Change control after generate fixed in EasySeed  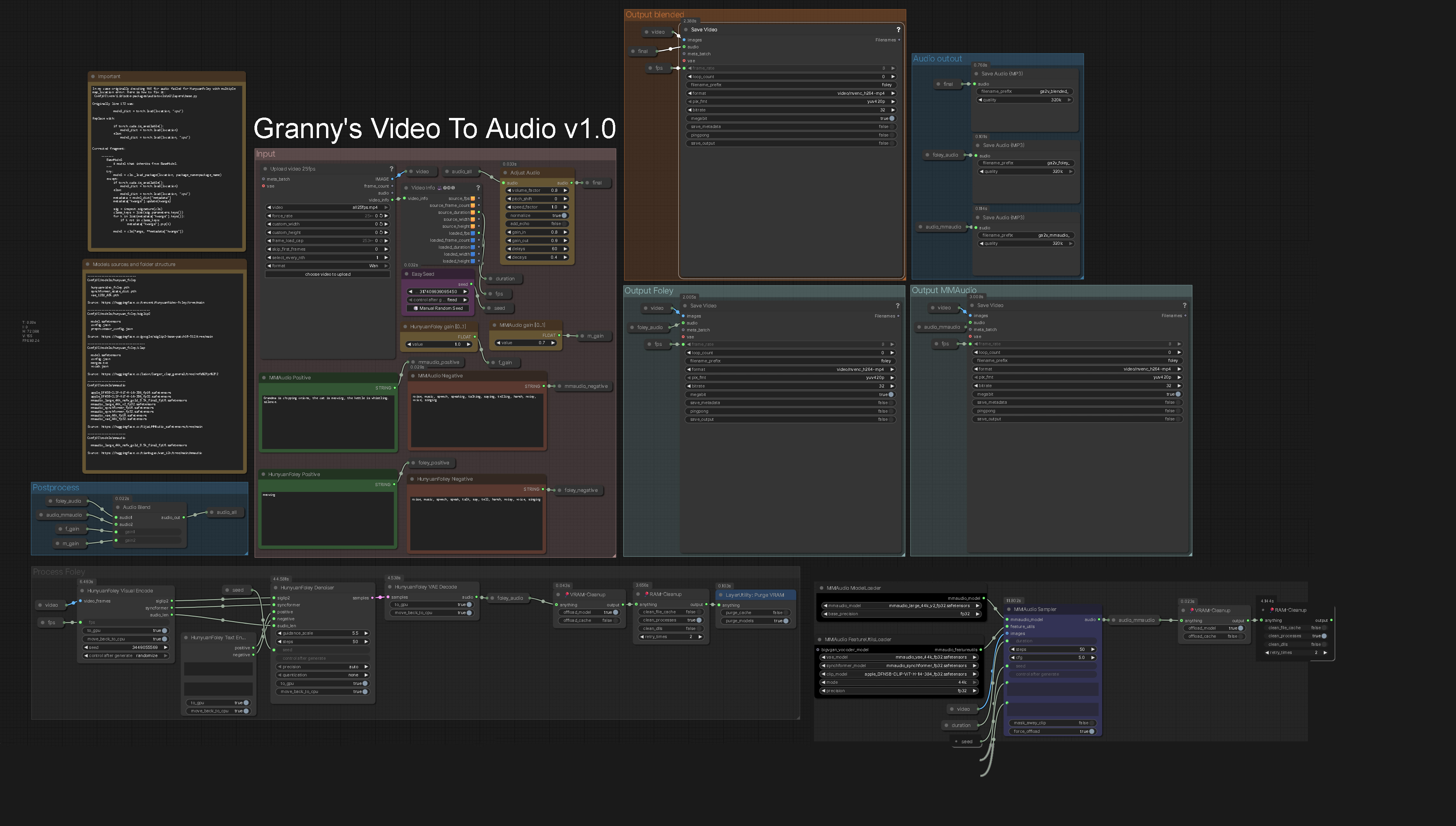pyautogui.click(x=439, y=300)
